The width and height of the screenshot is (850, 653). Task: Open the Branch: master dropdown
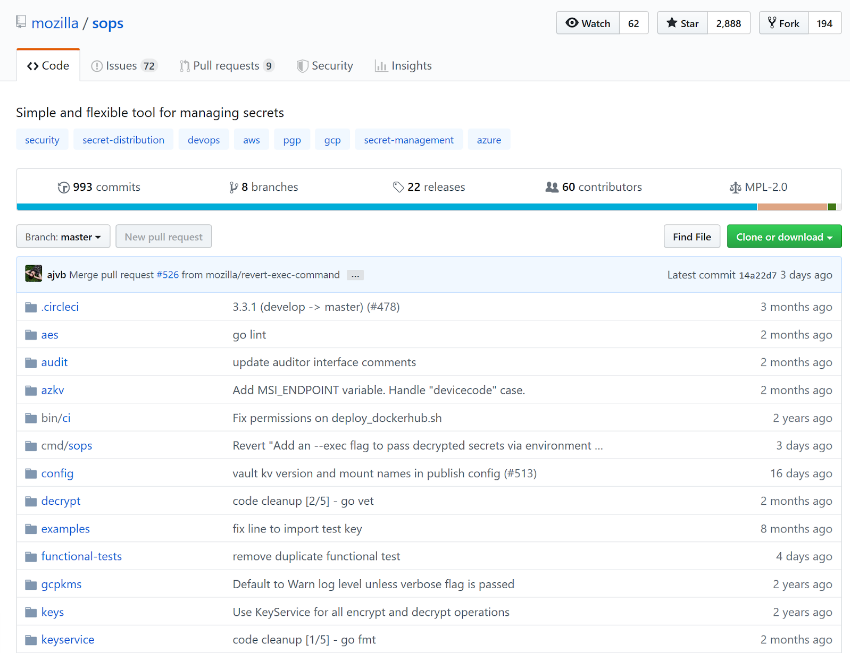[63, 237]
